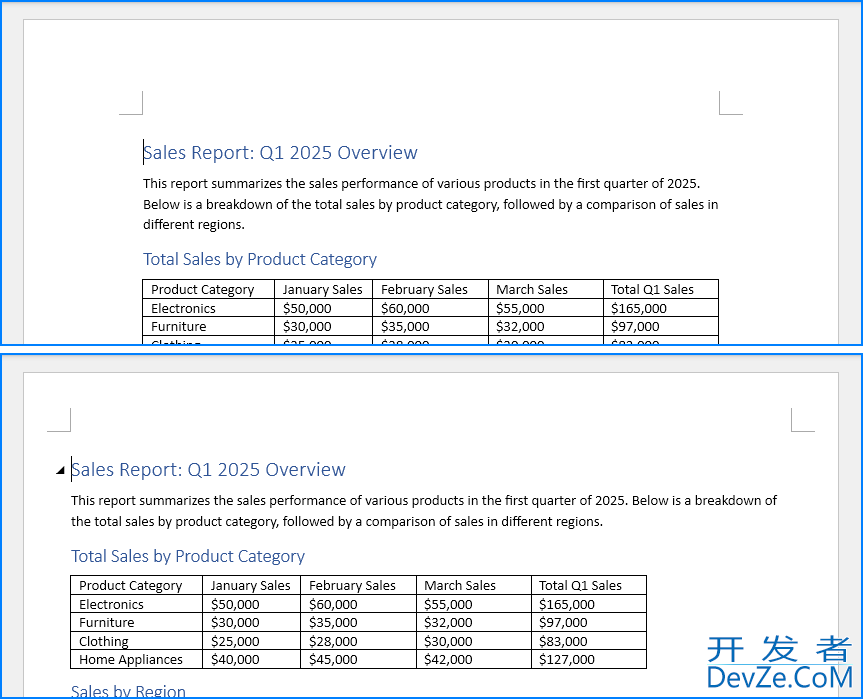Click the Sales Report title in lower document

208,469
